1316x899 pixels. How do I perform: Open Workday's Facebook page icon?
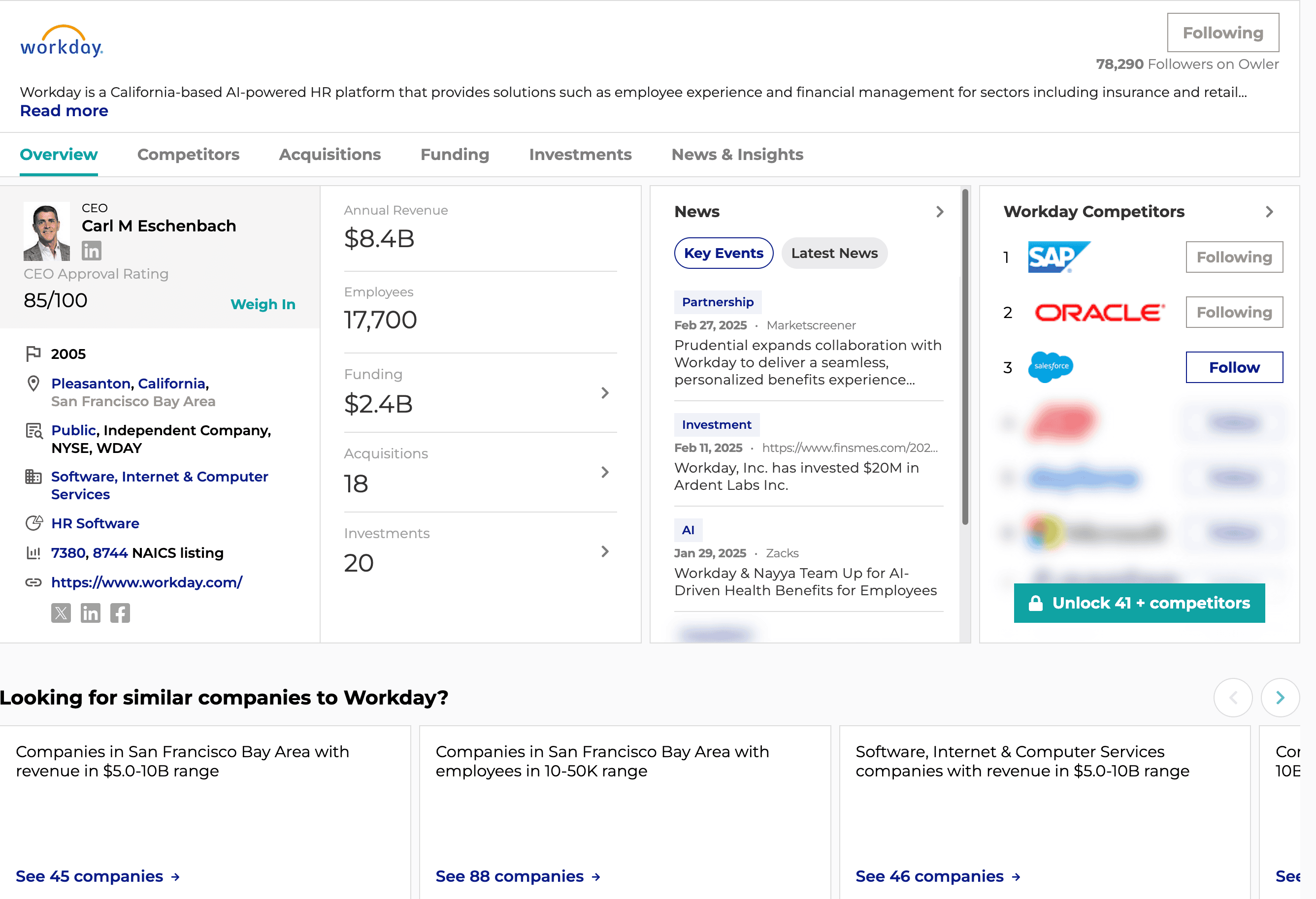[x=120, y=613]
